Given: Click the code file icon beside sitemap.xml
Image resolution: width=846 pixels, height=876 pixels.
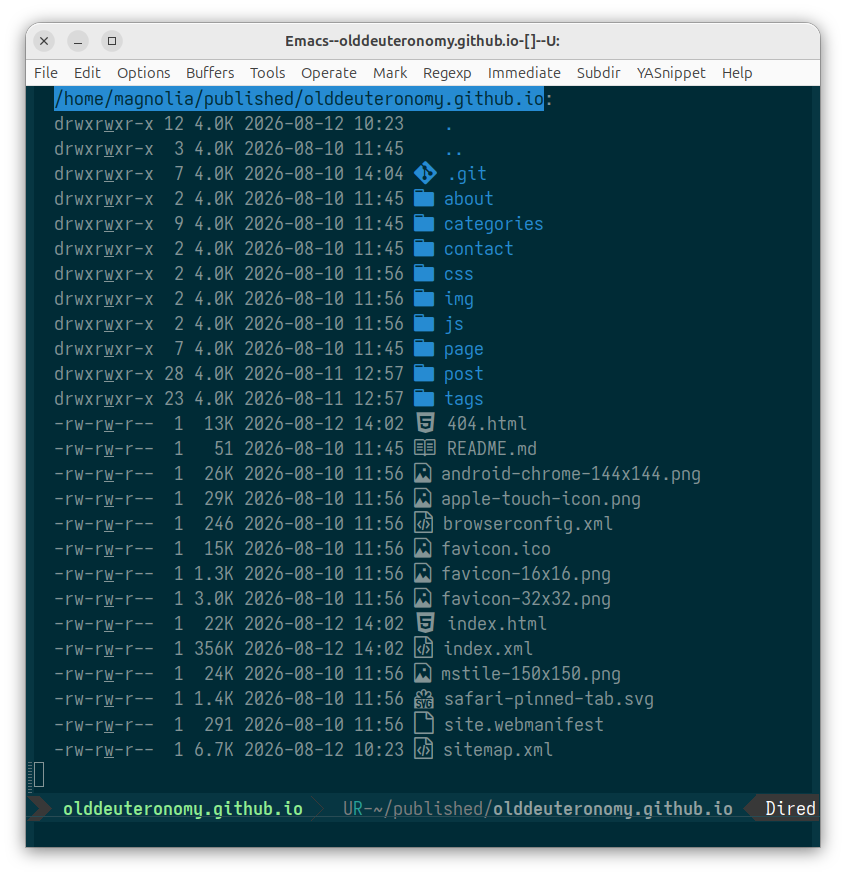Looking at the screenshot, I should pos(424,749).
